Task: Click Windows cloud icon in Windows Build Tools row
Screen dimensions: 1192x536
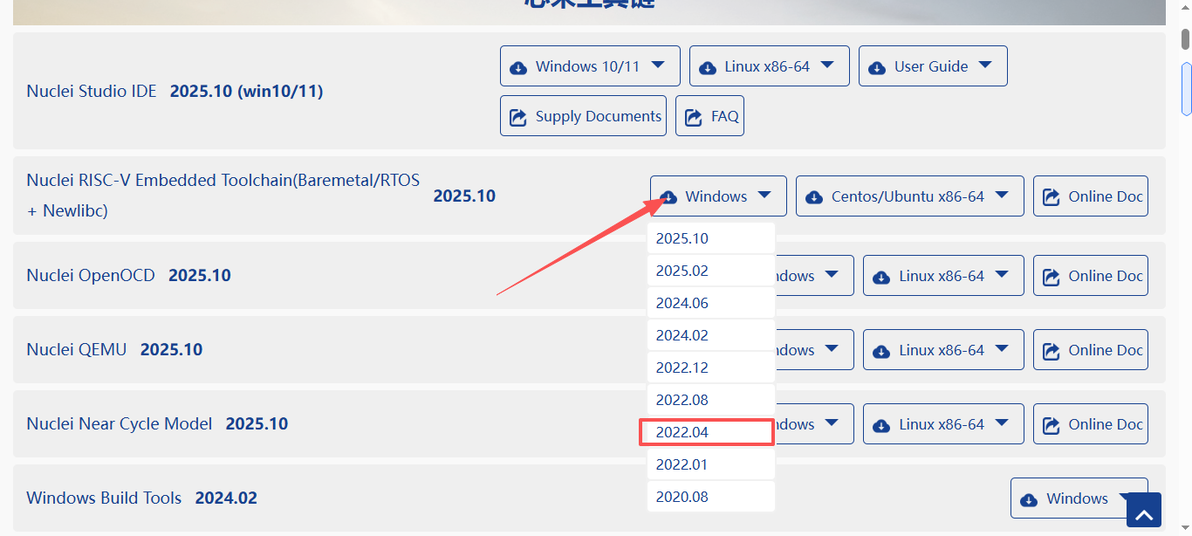Action: [x=1029, y=500]
